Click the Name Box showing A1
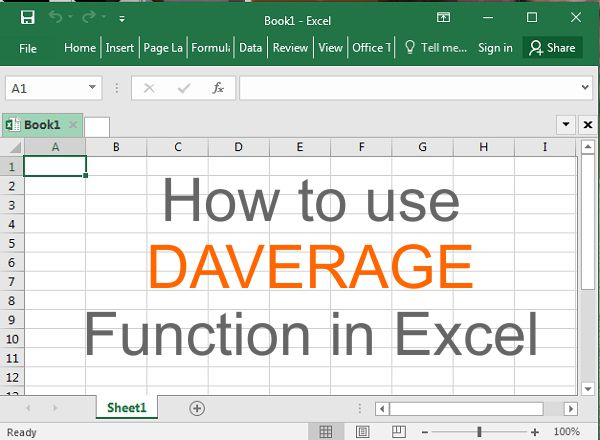 [46, 88]
